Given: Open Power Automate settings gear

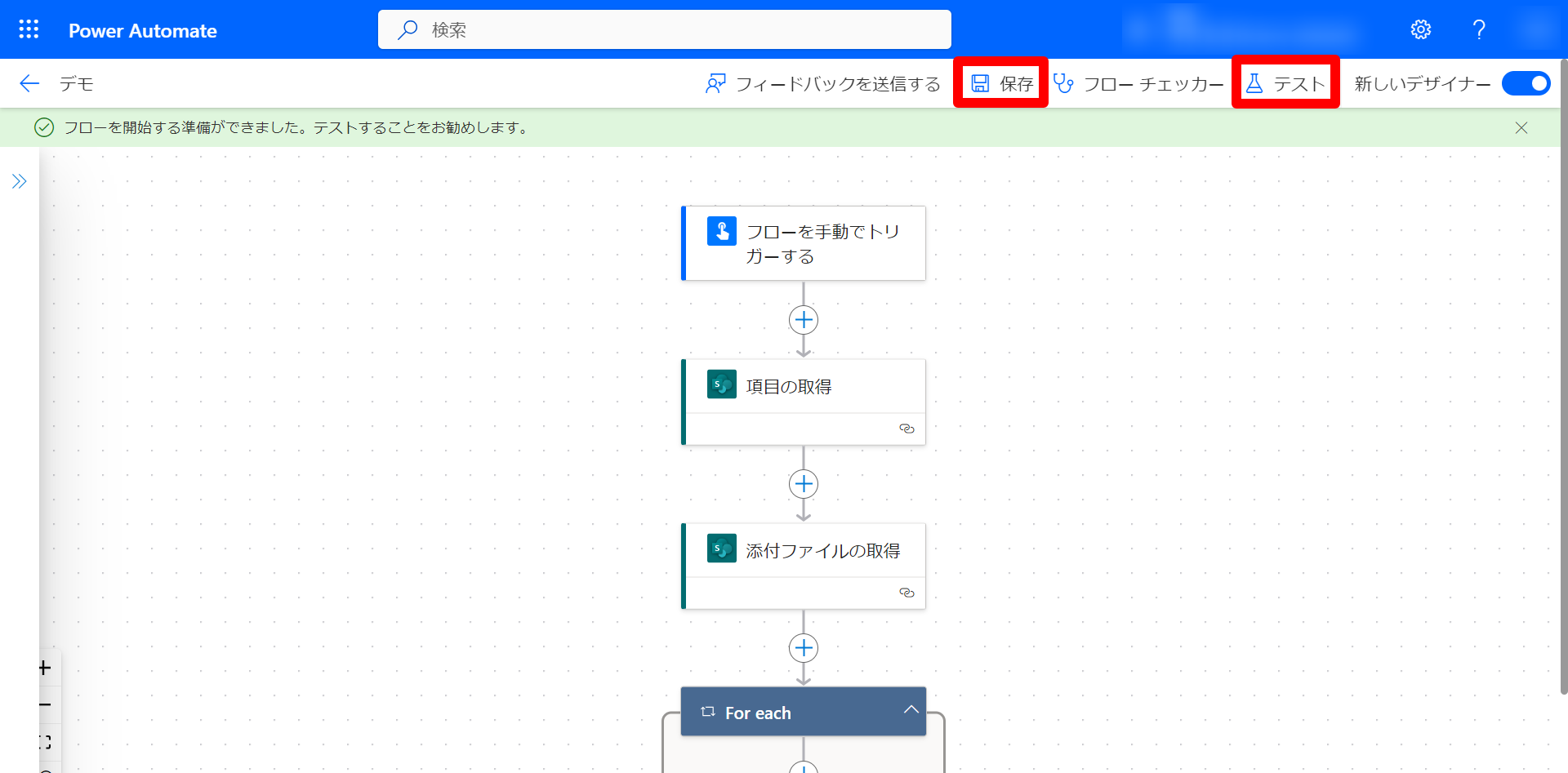Looking at the screenshot, I should tap(1421, 29).
